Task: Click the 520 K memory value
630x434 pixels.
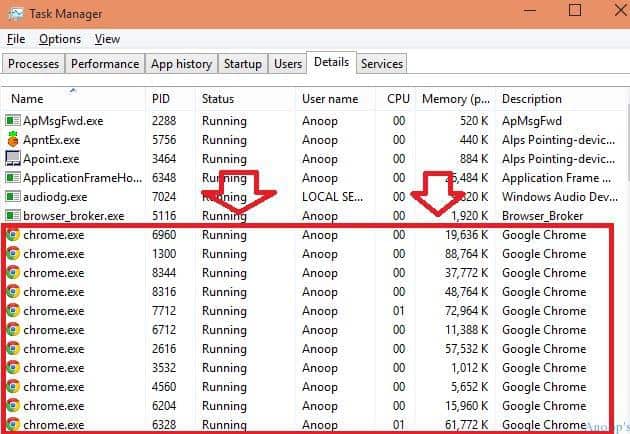Action: pyautogui.click(x=474, y=121)
